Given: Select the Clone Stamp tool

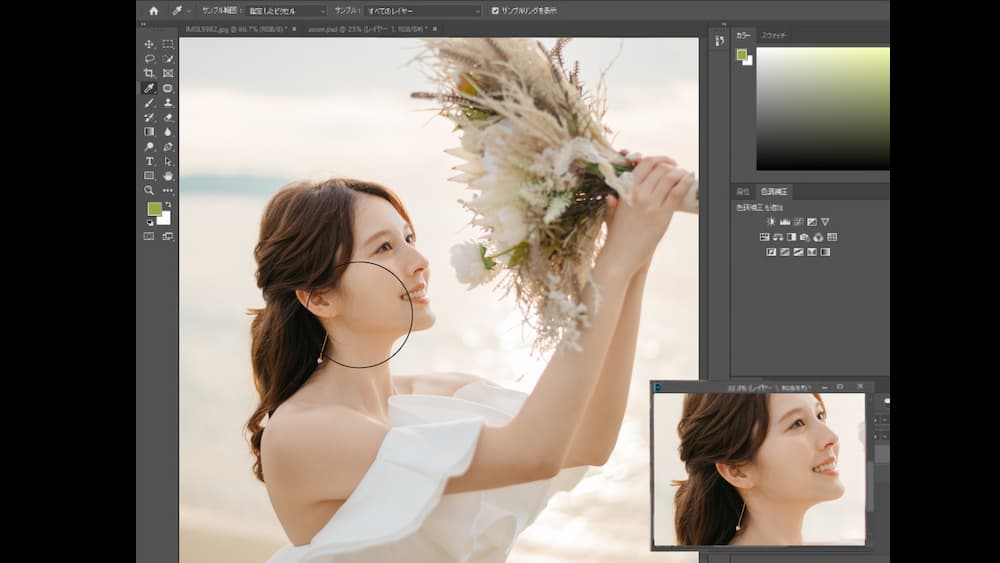Looking at the screenshot, I should click(x=168, y=102).
